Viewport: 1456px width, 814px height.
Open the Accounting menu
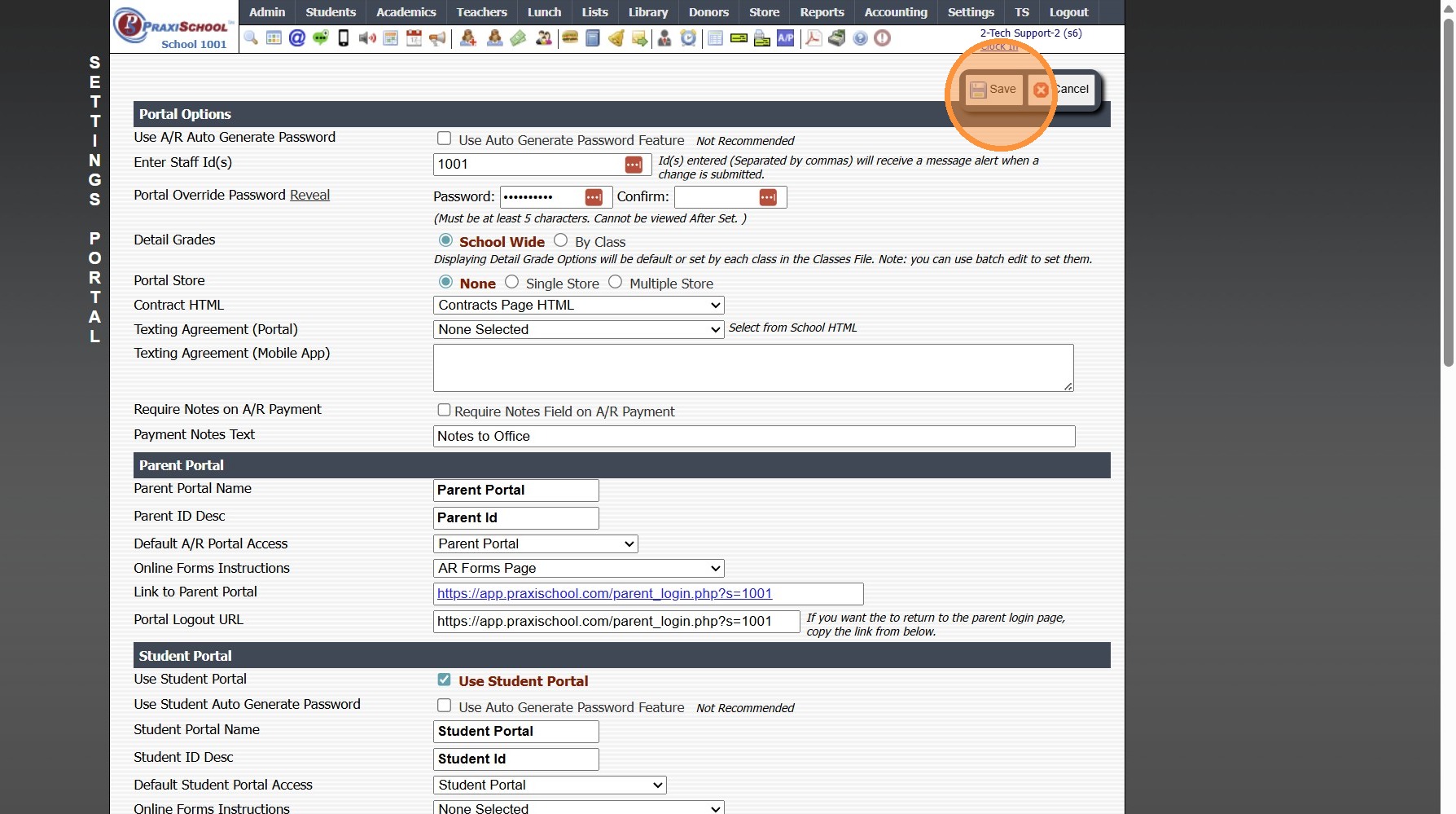coord(896,12)
